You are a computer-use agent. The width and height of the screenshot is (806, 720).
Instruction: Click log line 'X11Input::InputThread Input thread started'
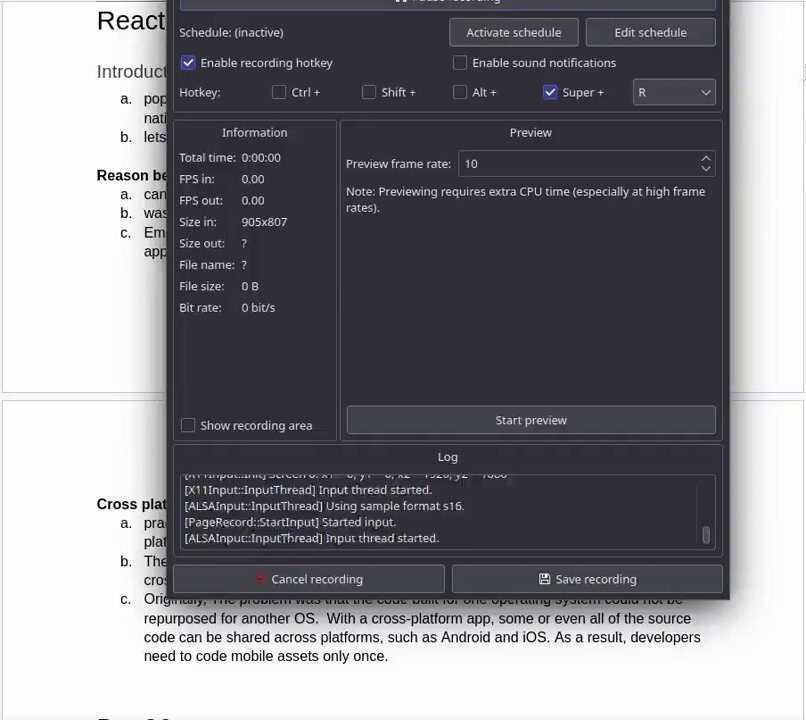tap(308, 490)
